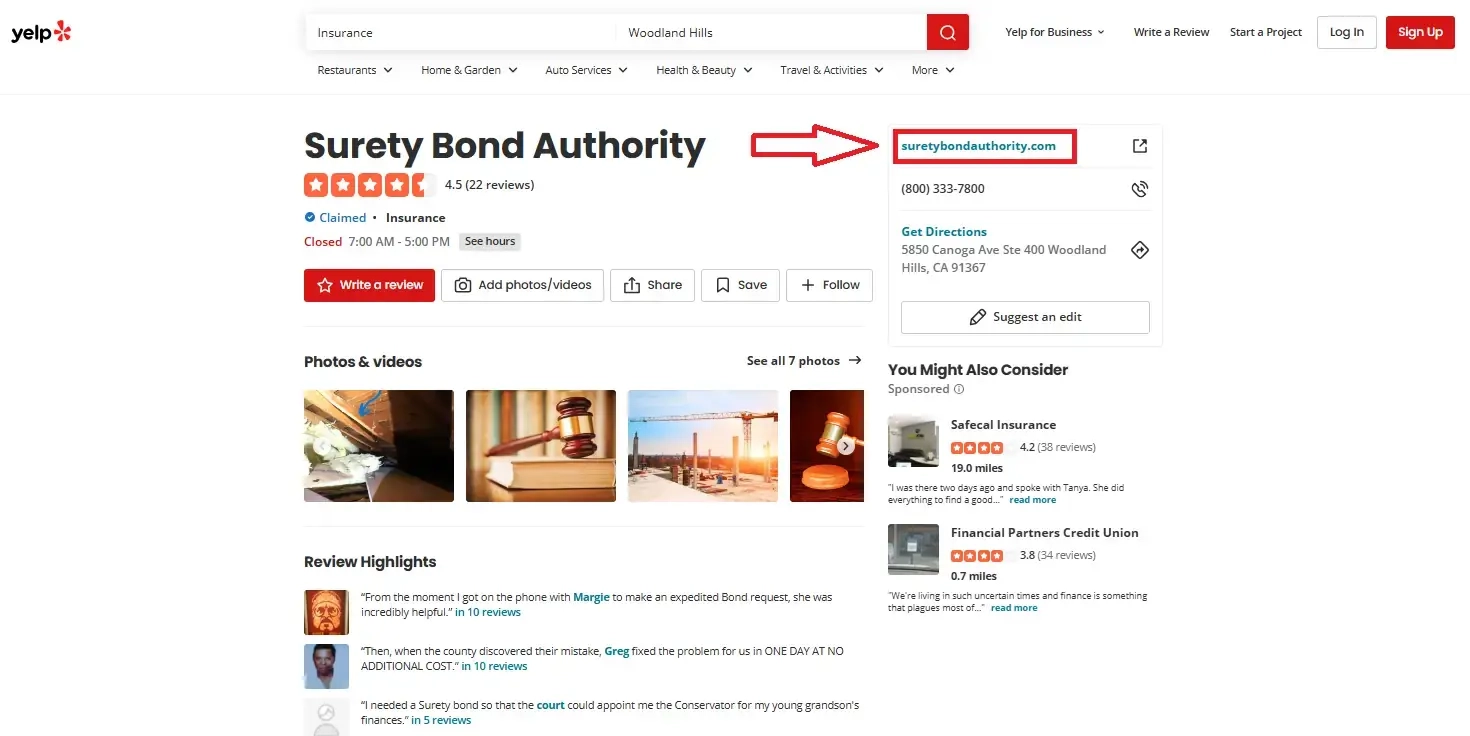The width and height of the screenshot is (1470, 736).
Task: Click the Save bookmark button
Action: (x=741, y=285)
